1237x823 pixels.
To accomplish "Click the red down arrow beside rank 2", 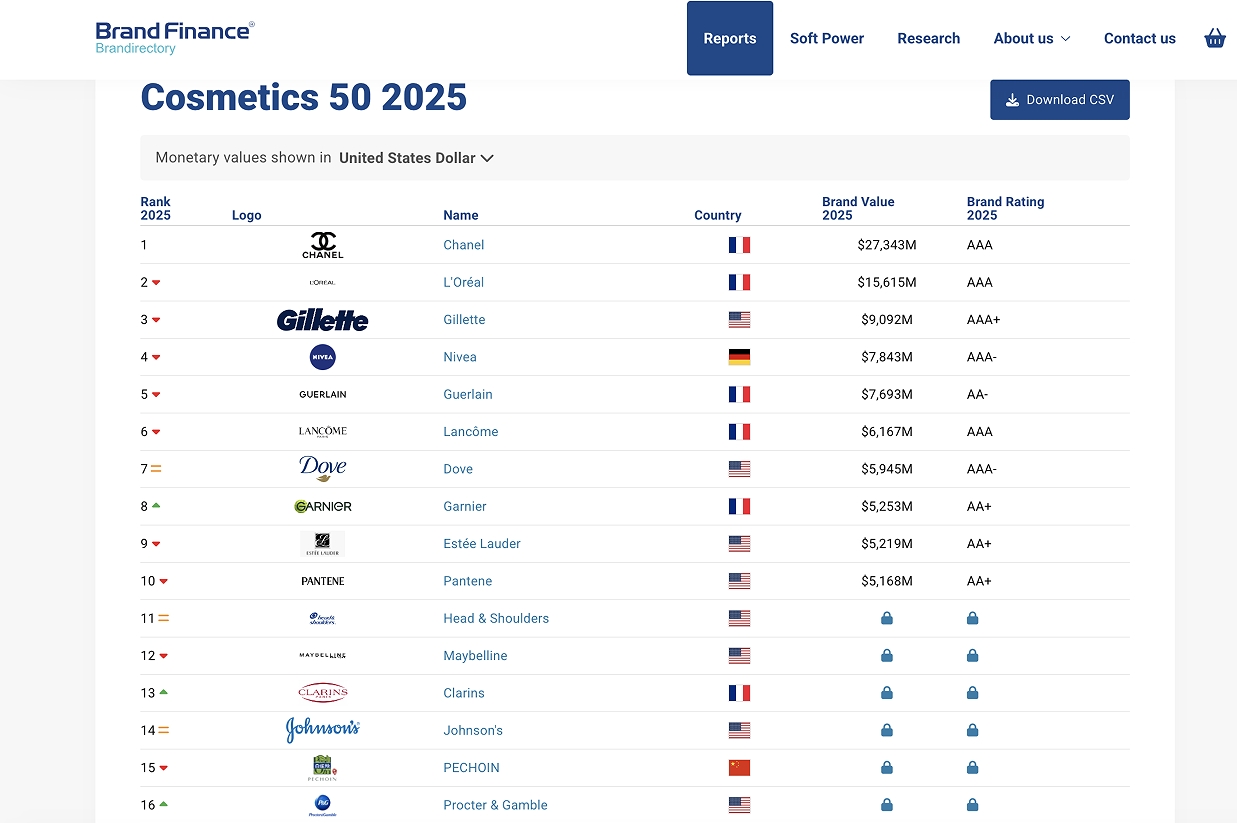I will [156, 283].
